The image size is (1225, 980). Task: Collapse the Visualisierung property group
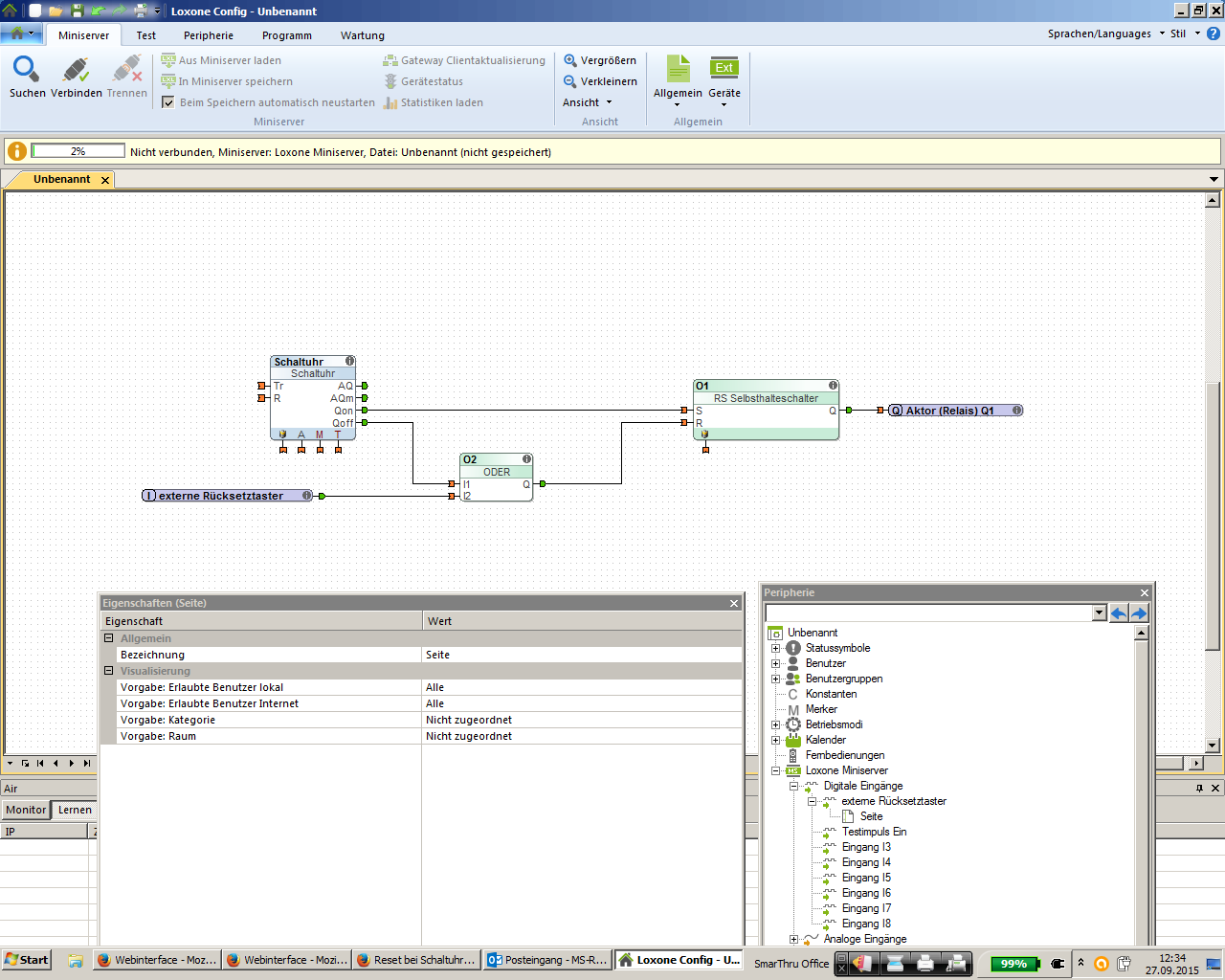click(x=109, y=671)
